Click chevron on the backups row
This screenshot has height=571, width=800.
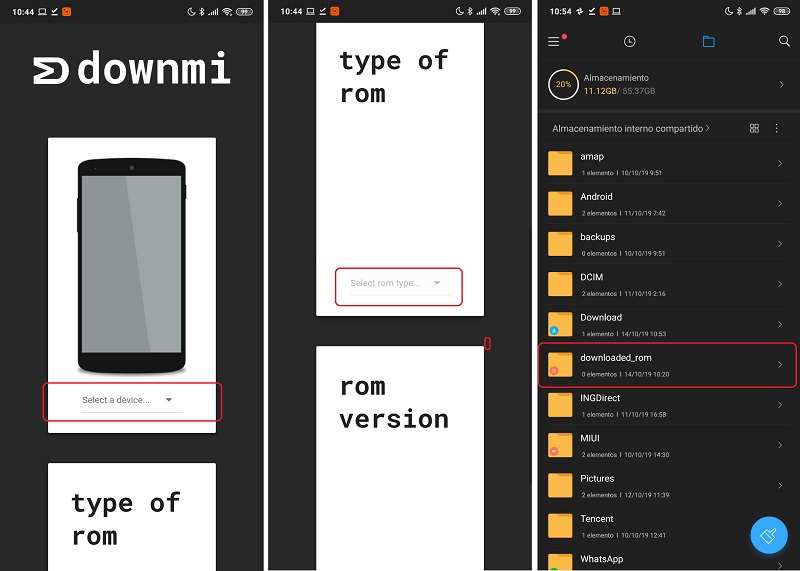(x=780, y=244)
